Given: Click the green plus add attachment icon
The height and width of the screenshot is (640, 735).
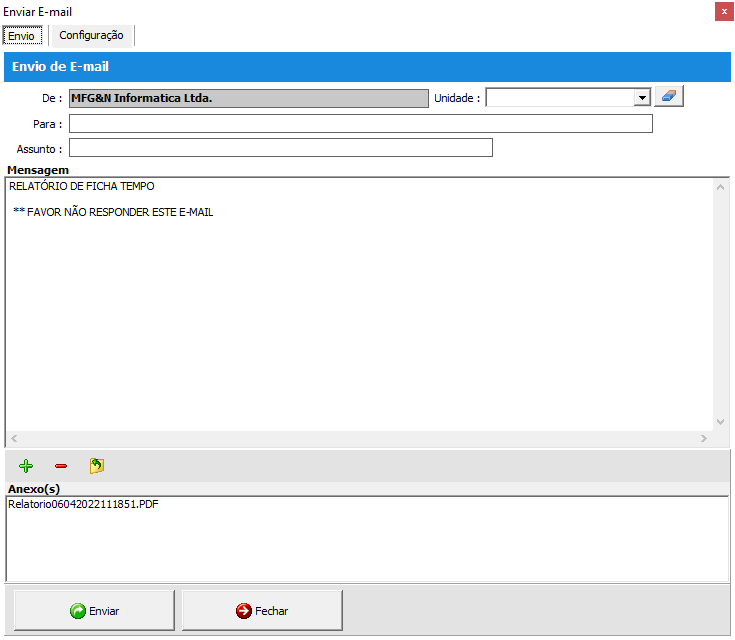Looking at the screenshot, I should 26,466.
